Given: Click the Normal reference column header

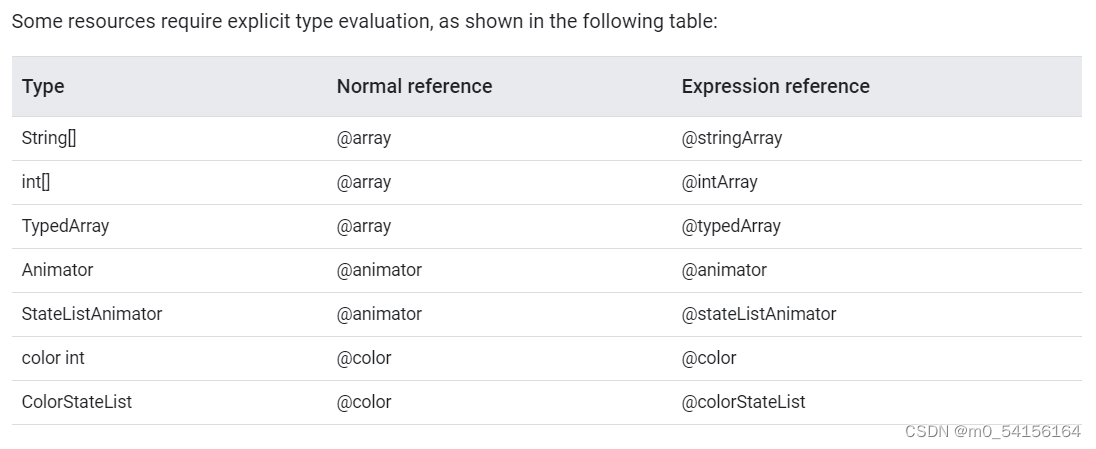Looking at the screenshot, I should [414, 86].
